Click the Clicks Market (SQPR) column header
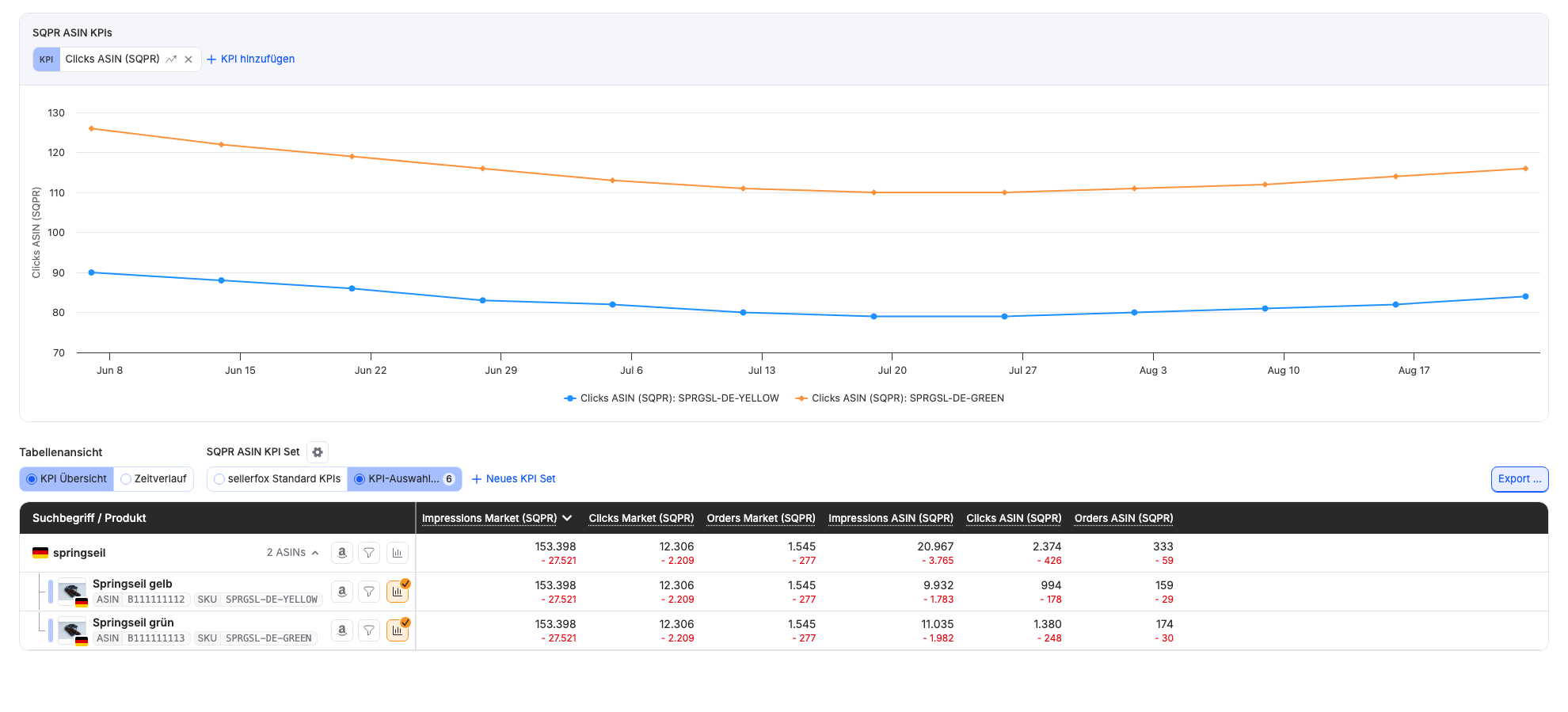Screen dimensions: 1568x712 pos(641,519)
